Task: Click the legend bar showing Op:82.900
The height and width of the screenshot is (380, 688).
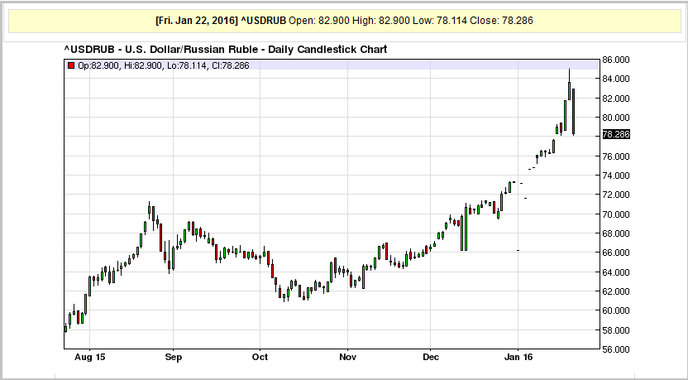Action: [331, 66]
